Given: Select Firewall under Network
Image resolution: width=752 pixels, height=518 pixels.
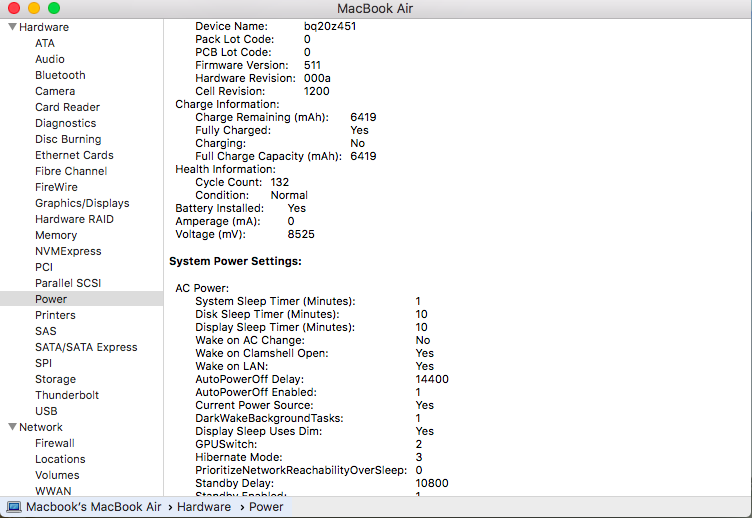Looking at the screenshot, I should (x=55, y=443).
